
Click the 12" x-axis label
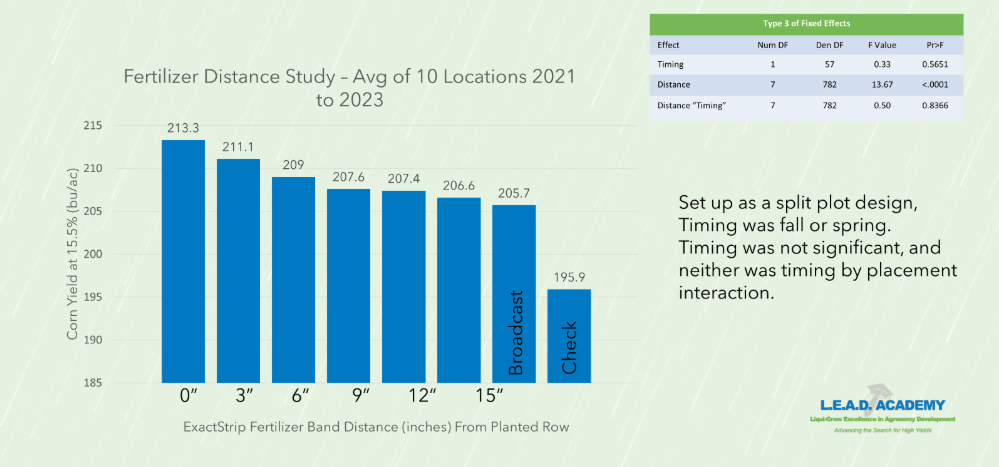403,398
